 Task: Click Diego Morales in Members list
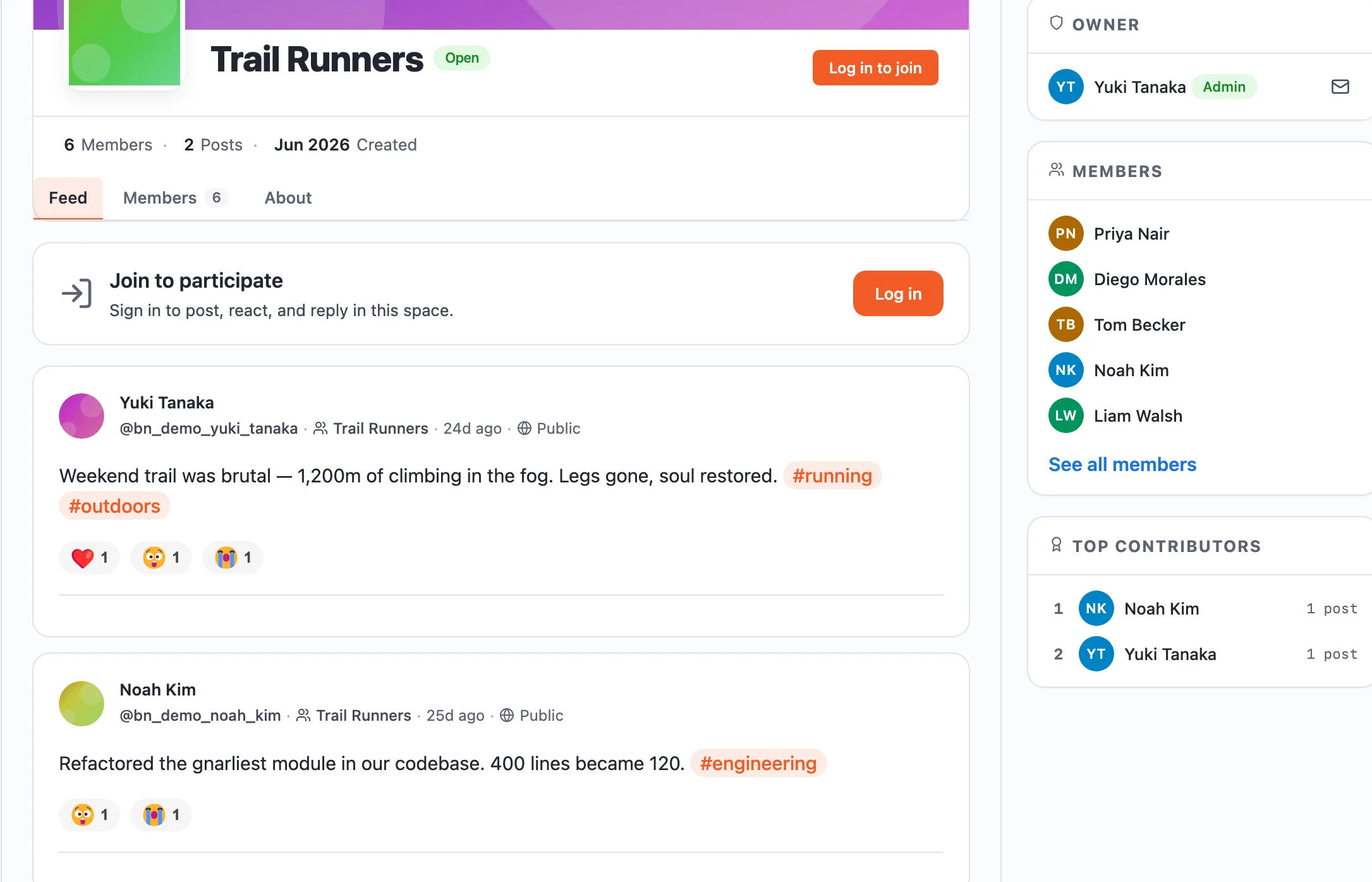(x=1150, y=279)
